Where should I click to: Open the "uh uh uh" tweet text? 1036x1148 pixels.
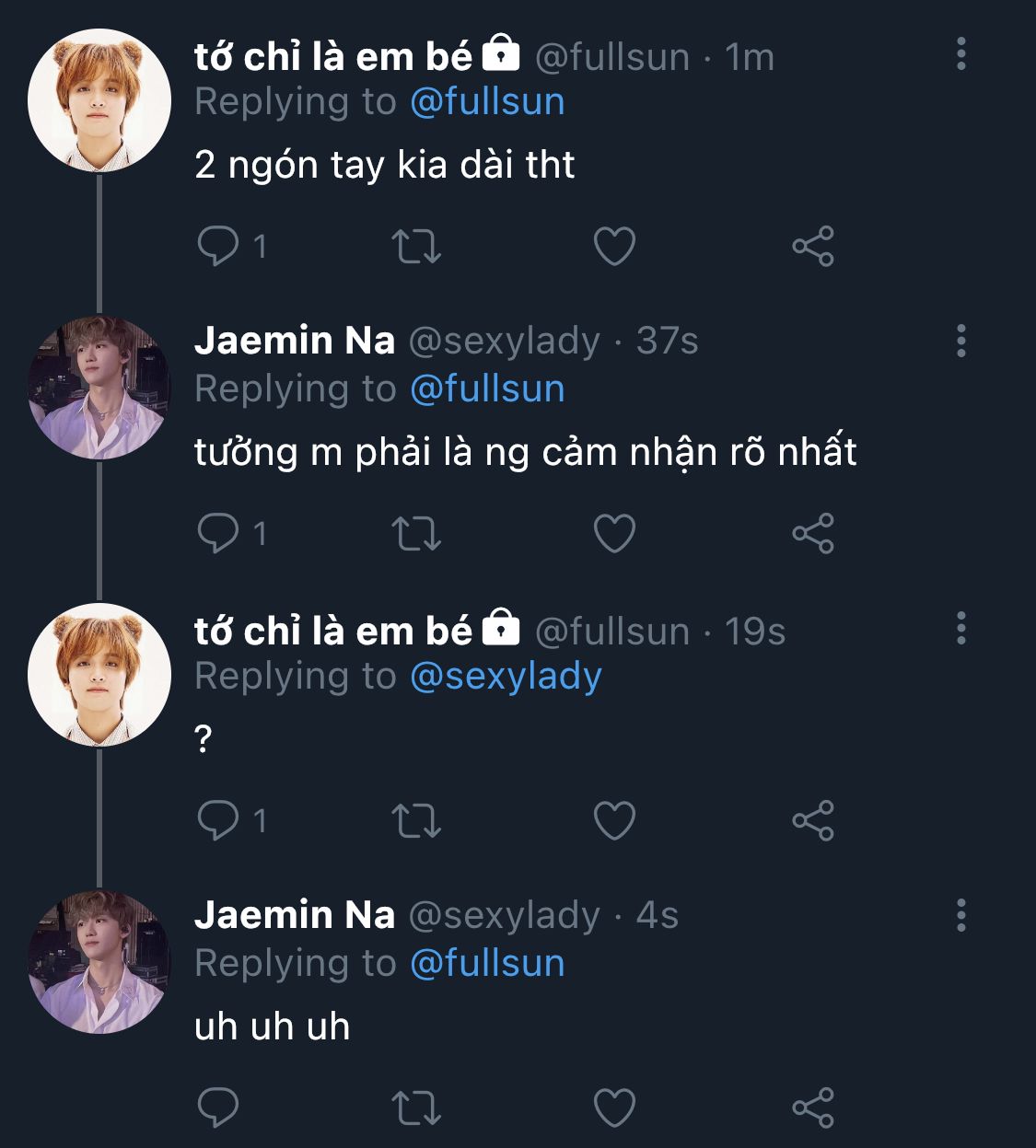pyautogui.click(x=273, y=1026)
